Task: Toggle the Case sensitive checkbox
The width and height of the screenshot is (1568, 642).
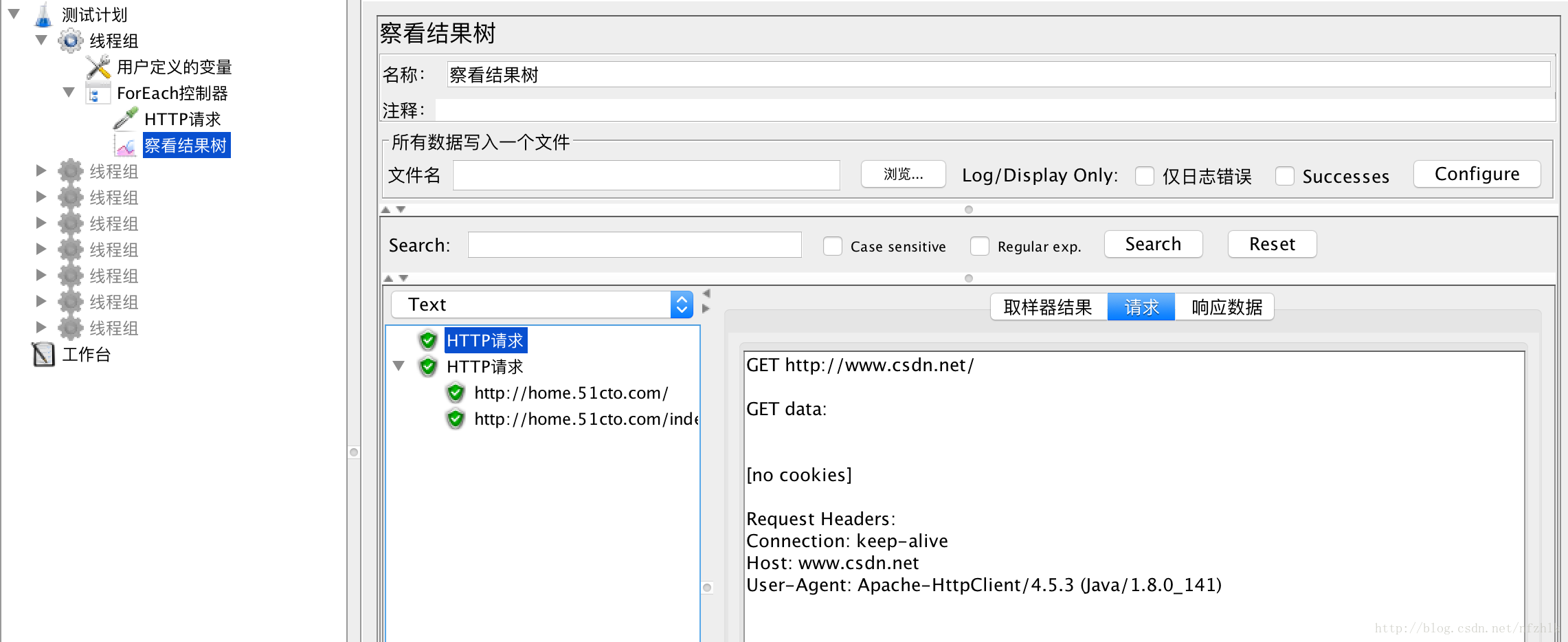Action: (x=833, y=246)
